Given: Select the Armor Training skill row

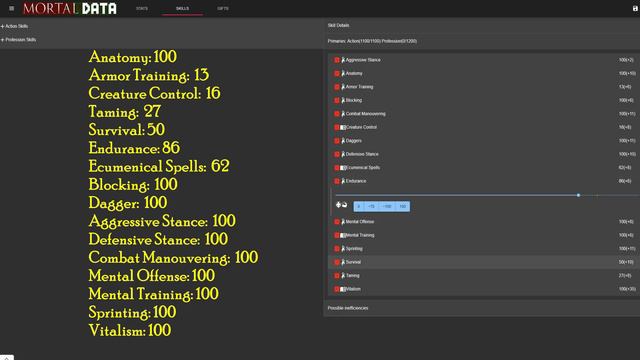Looking at the screenshot, I should 484,87.
